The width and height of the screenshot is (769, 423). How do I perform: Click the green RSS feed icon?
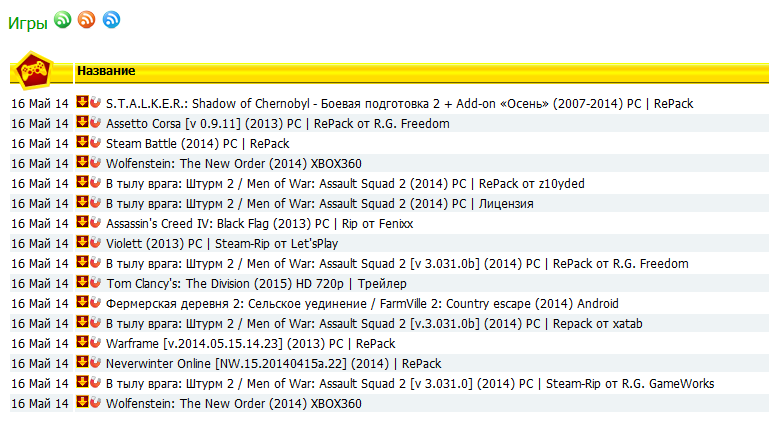pos(63,19)
